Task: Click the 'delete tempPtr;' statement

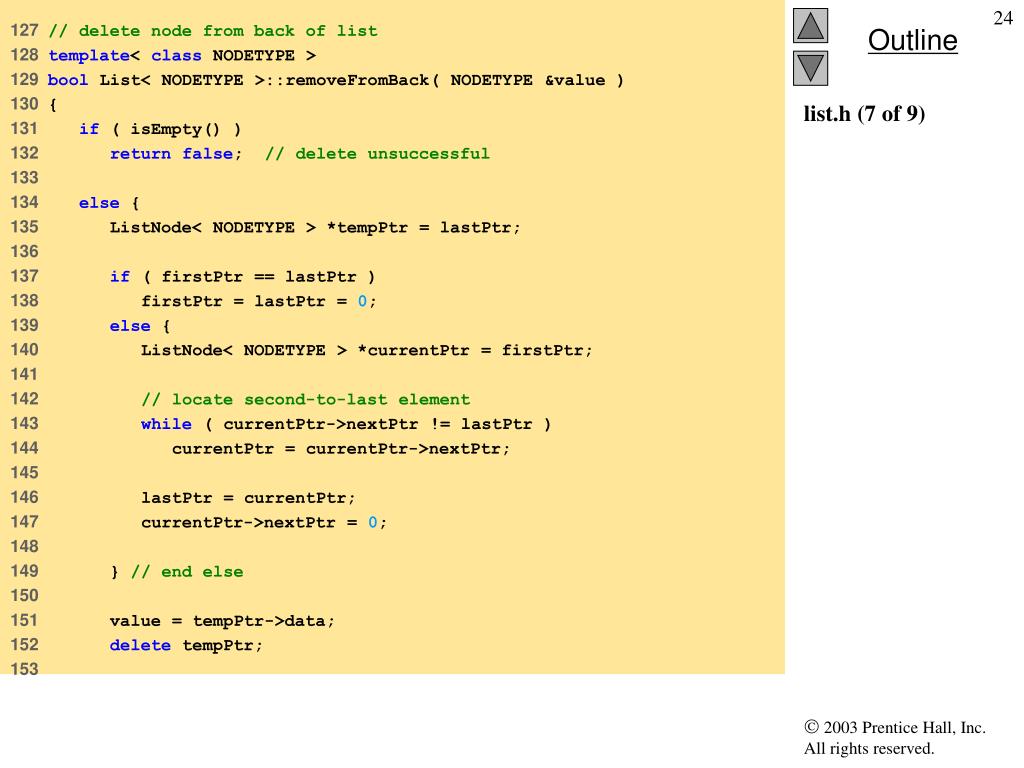Action: click(x=186, y=645)
